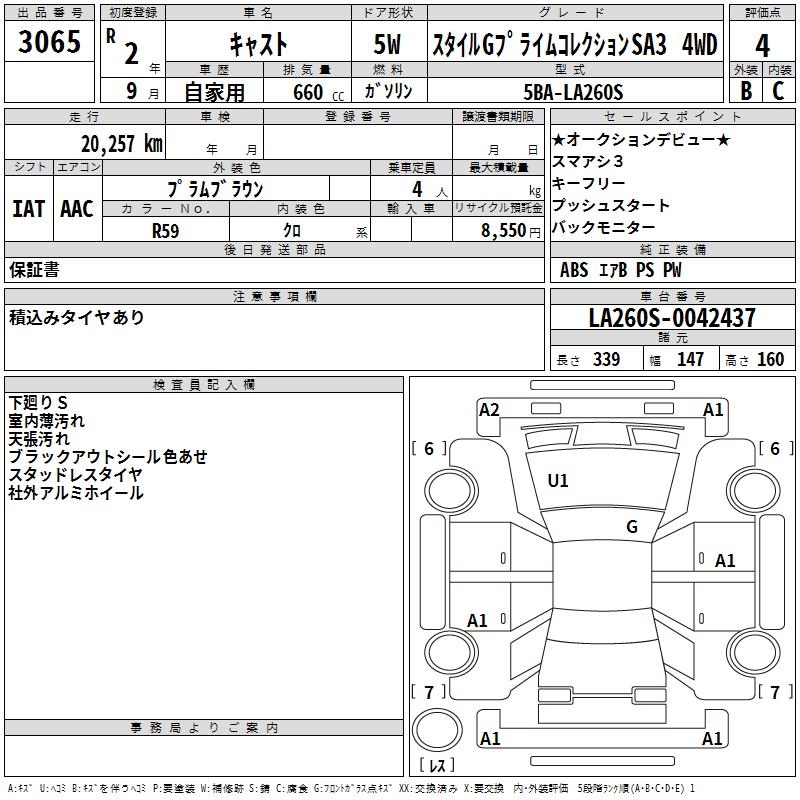Click the 保証書 entry in later-shipped parts
The height and width of the screenshot is (800, 800).
tap(34, 270)
